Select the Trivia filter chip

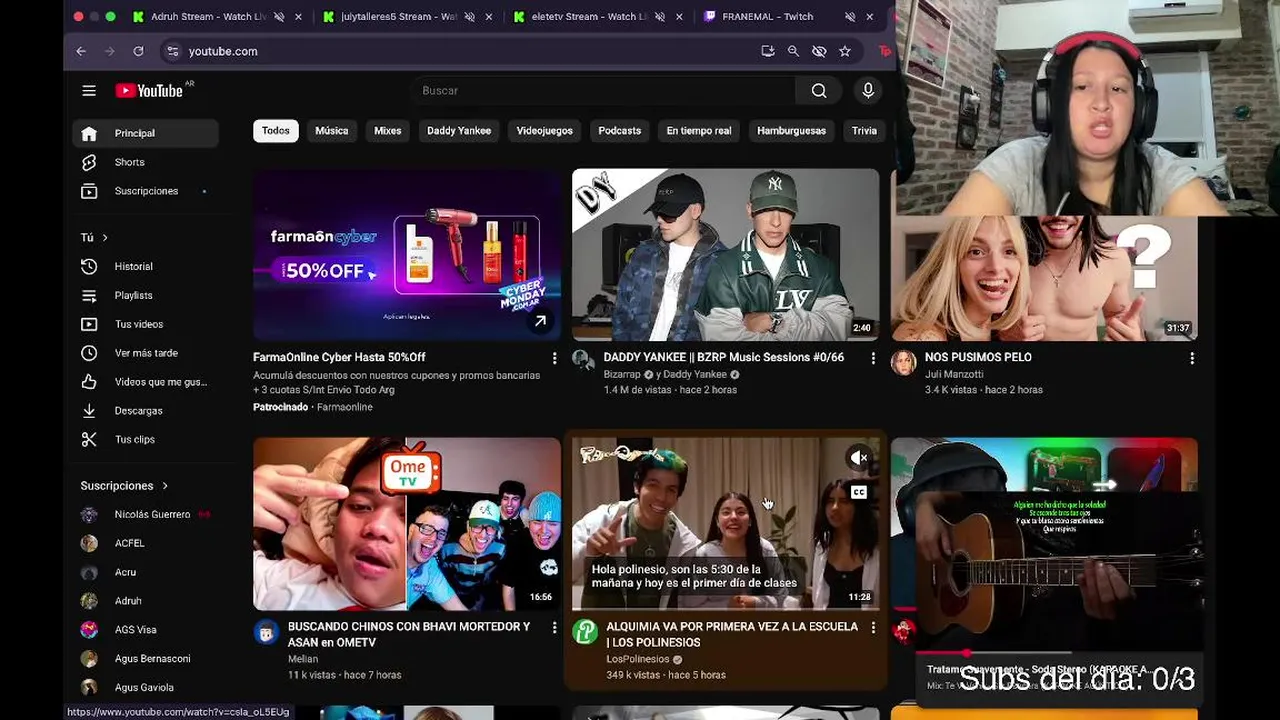[864, 131]
